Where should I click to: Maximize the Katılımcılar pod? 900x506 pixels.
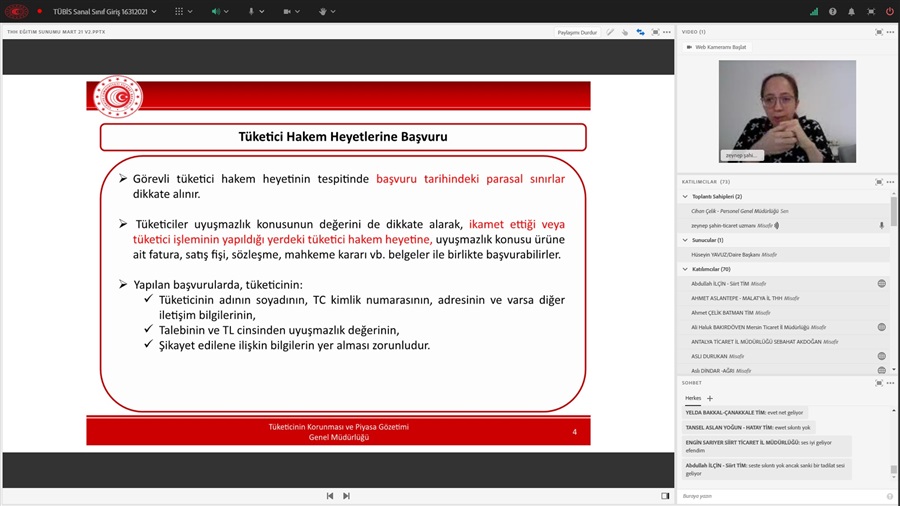[x=879, y=182]
